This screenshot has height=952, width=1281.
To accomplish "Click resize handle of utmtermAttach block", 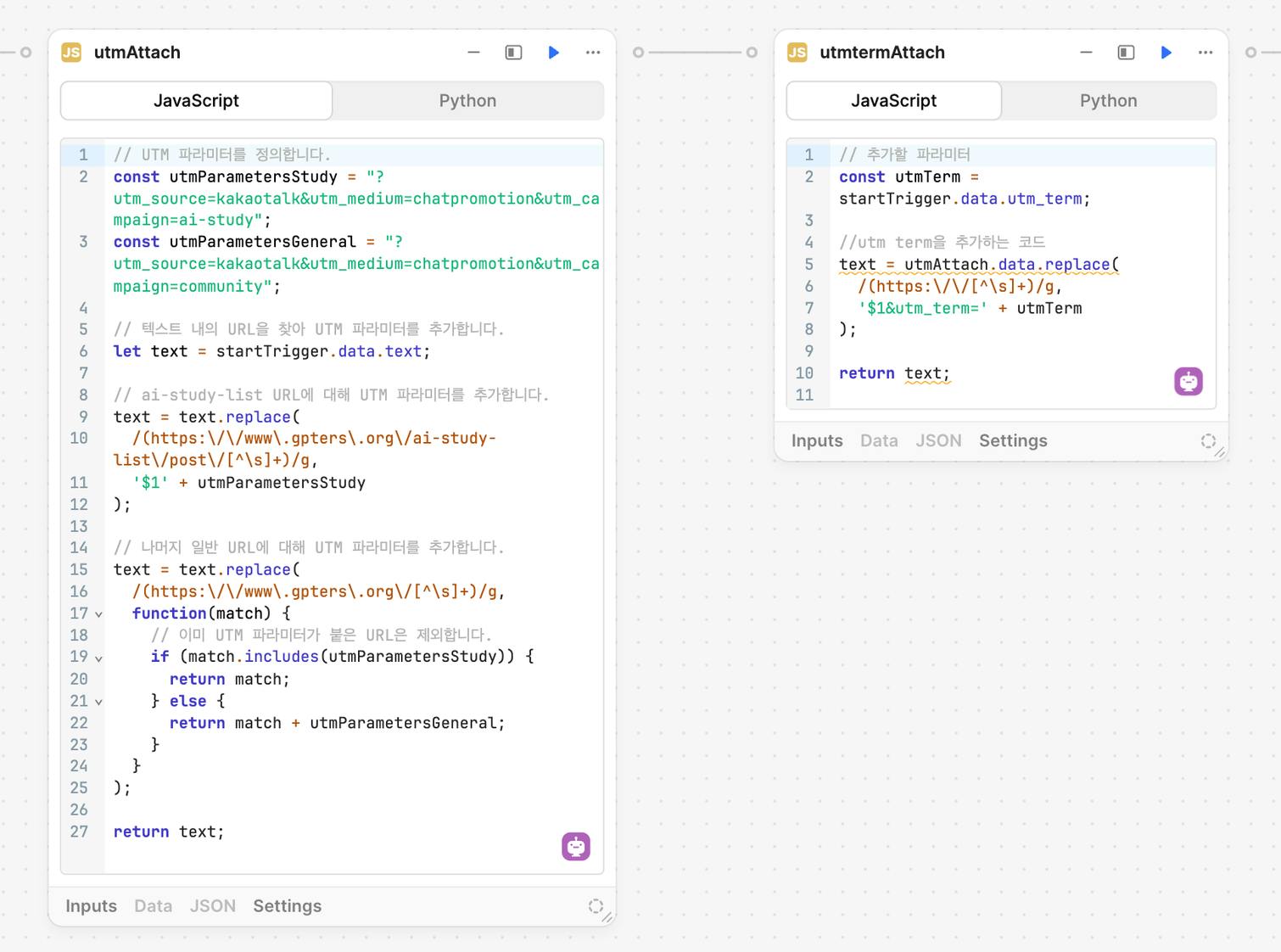I will coord(1220,452).
